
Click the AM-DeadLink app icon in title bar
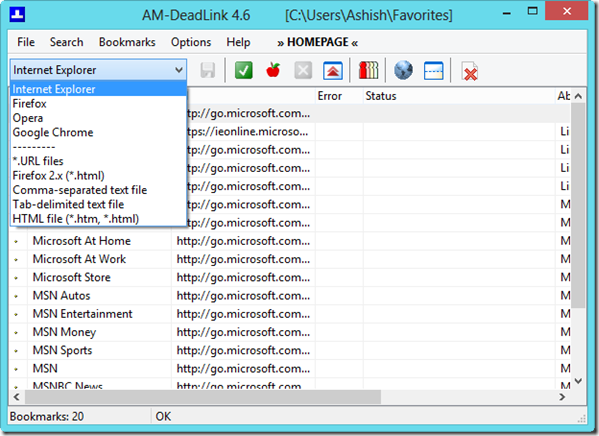pyautogui.click(x=17, y=15)
